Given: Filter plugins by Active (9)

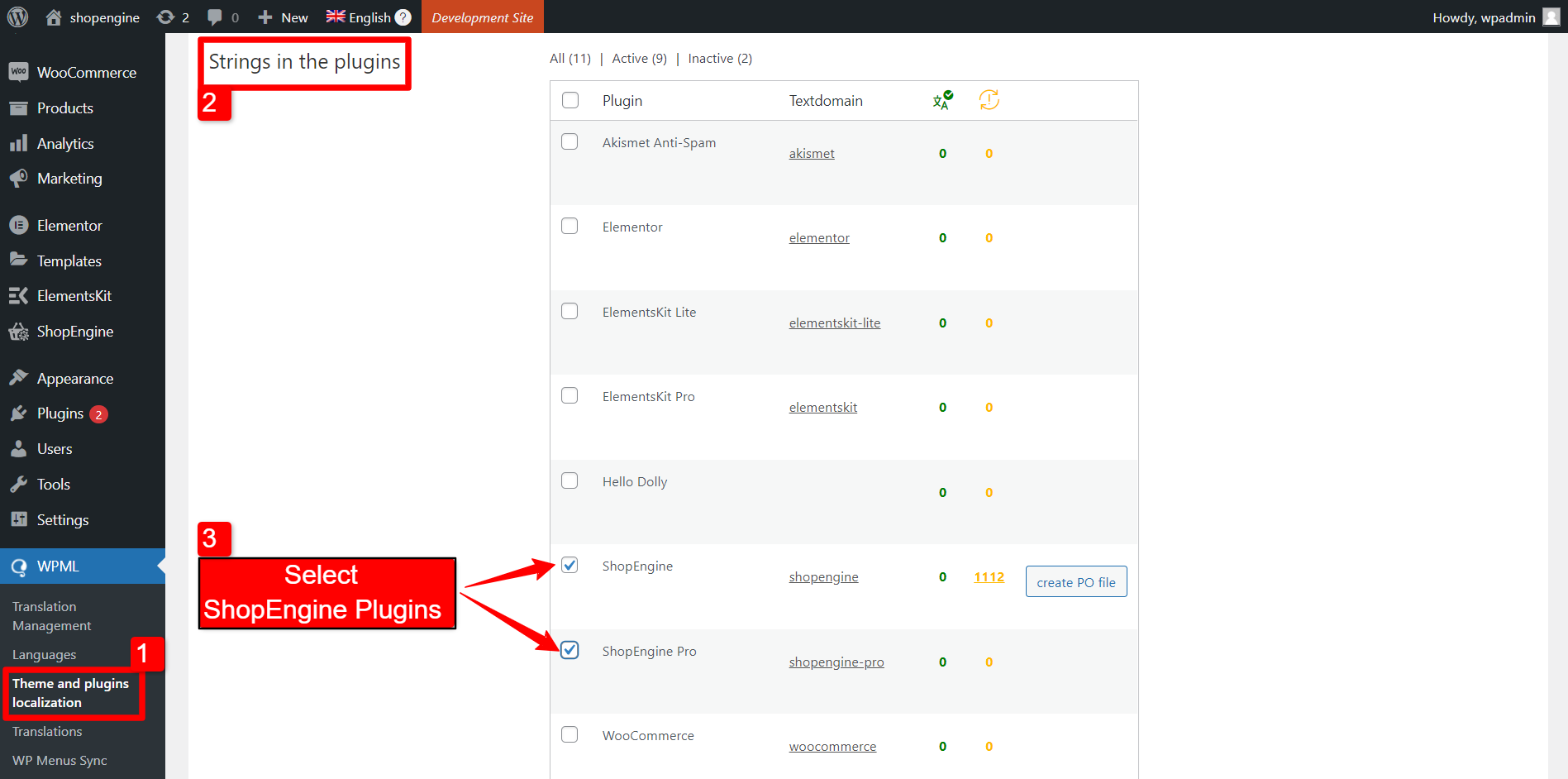Looking at the screenshot, I should point(640,58).
